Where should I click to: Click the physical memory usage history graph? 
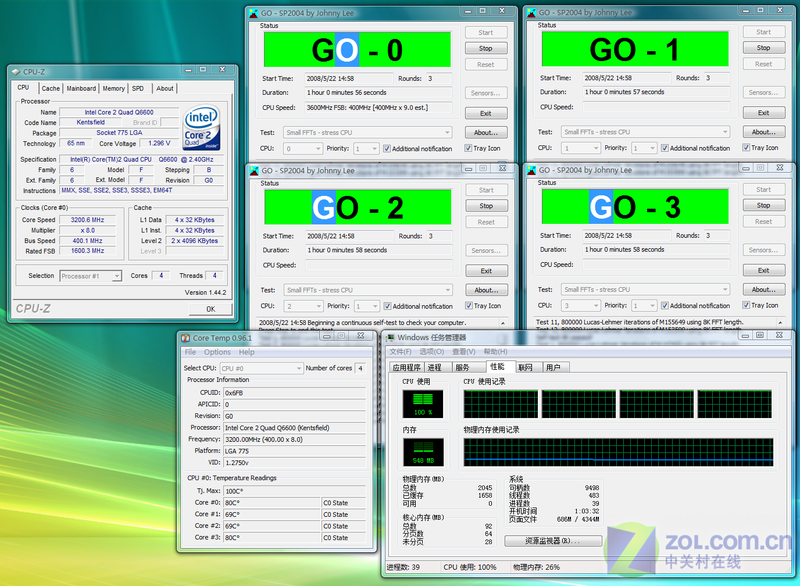pos(618,452)
